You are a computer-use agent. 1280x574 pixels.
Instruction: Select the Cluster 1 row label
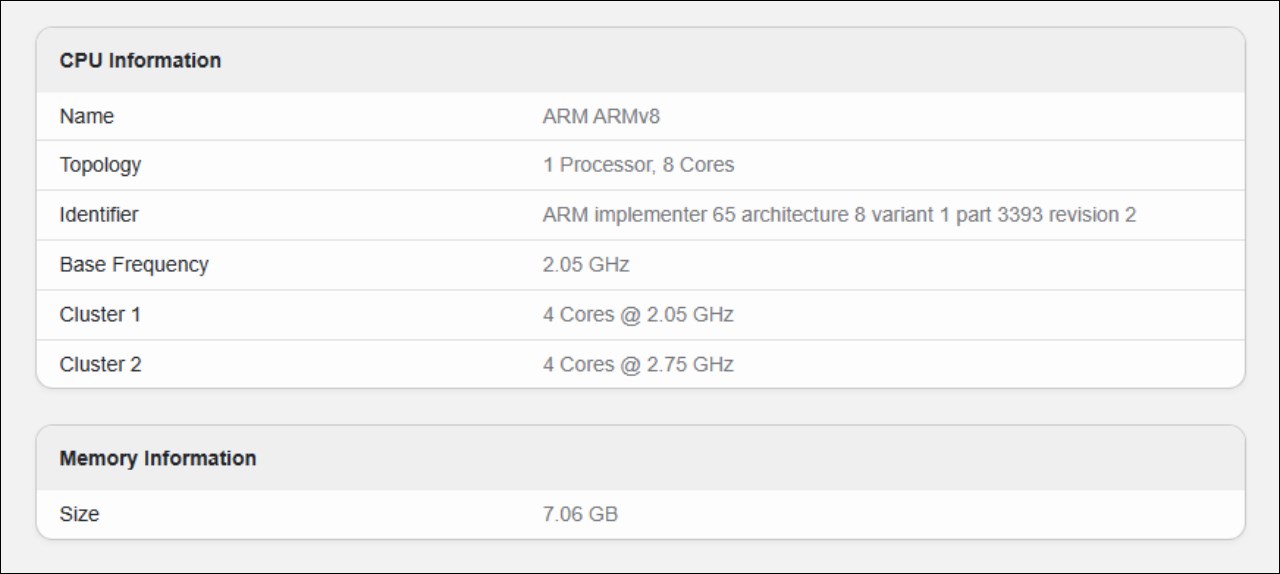point(100,314)
